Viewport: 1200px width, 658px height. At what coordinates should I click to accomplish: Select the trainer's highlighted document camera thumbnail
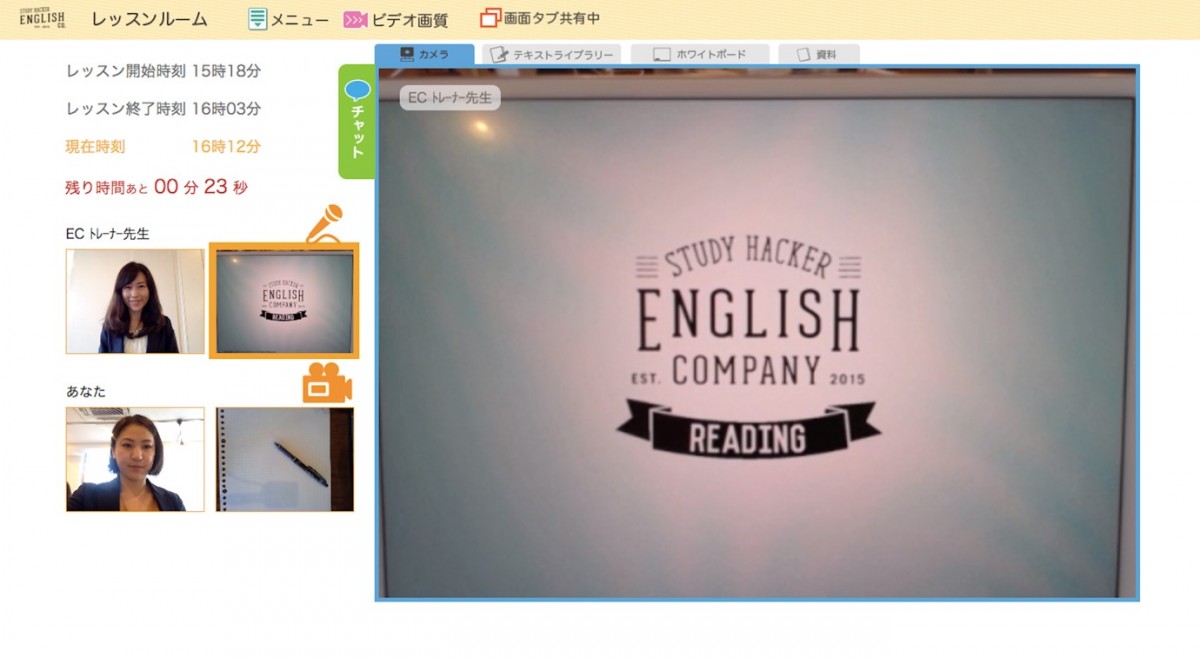(284, 300)
